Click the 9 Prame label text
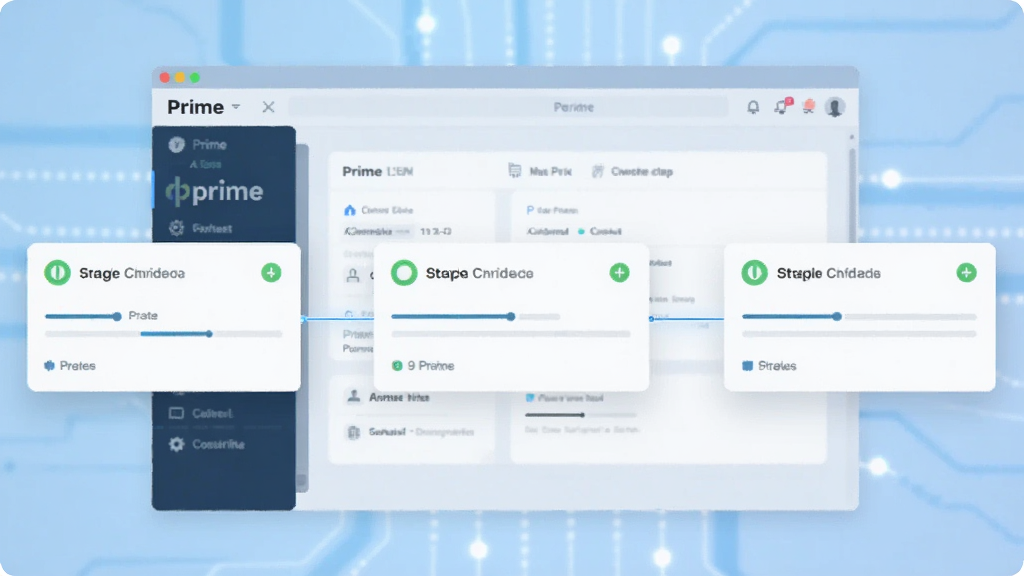This screenshot has height=576, width=1024. pyautogui.click(x=430, y=366)
